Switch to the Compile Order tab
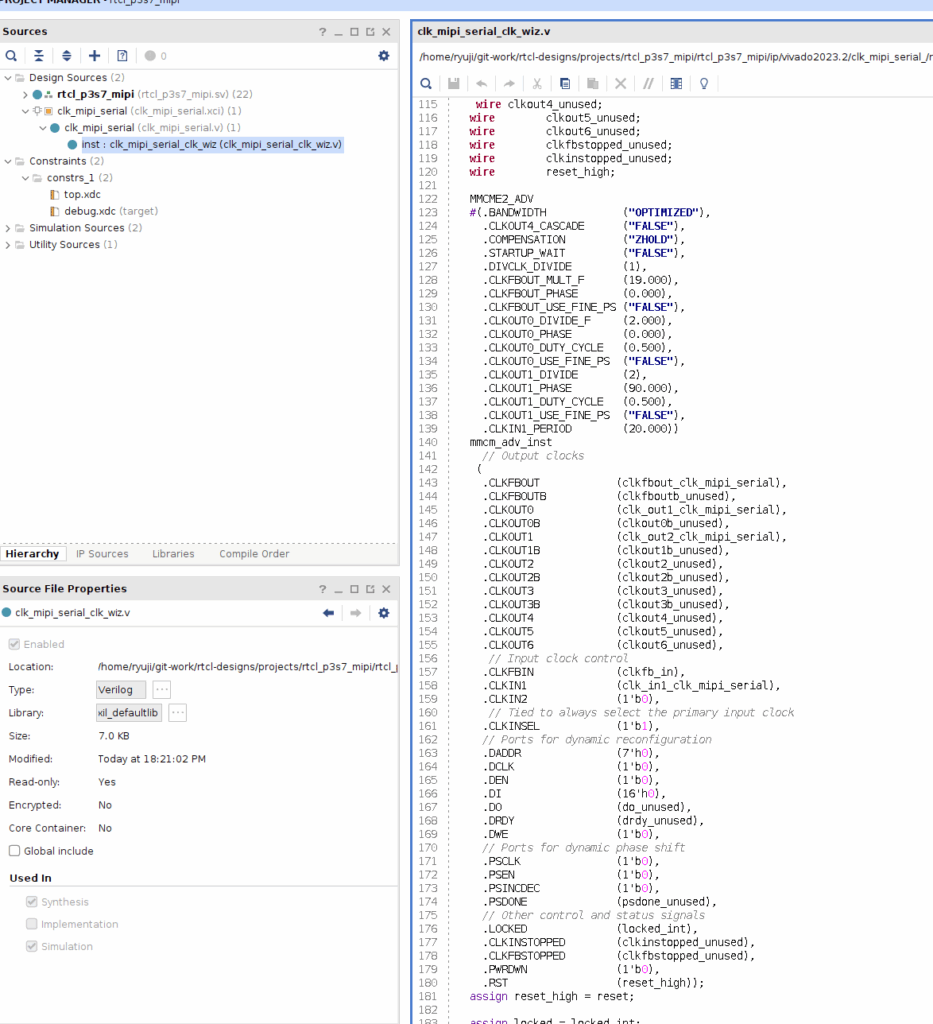Screen dimensions: 933x1024 [x=254, y=554]
